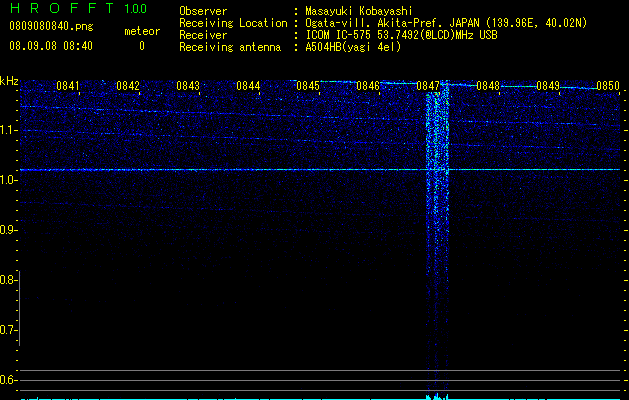Select the 0.9 kHz axis label
Viewport: 629px width, 400px height.
(8, 230)
